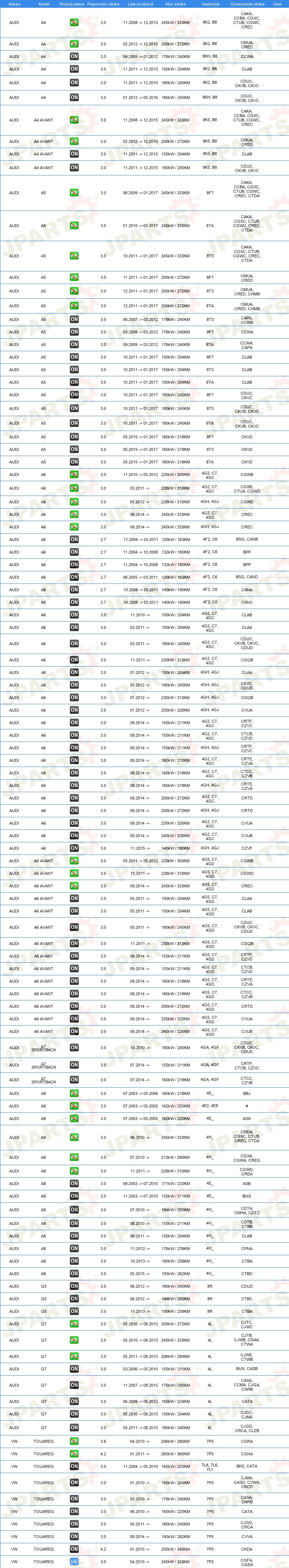The height and width of the screenshot is (1568, 289).
Task: Click the diesel ON icon in the Touareg BKS, CATA row
Action: click(74, 1466)
